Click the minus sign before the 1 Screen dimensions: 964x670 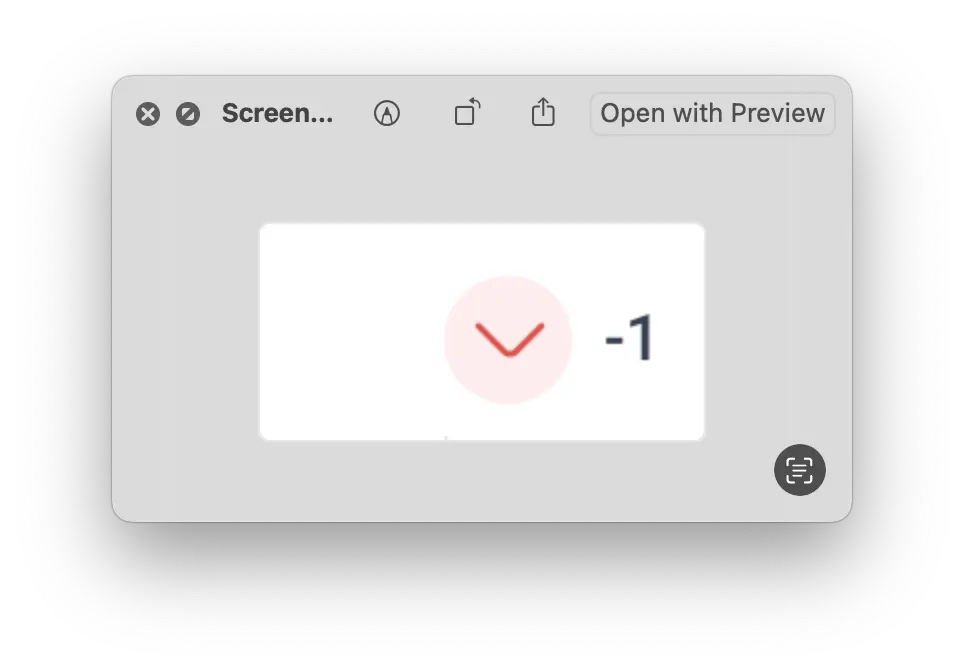(x=614, y=340)
